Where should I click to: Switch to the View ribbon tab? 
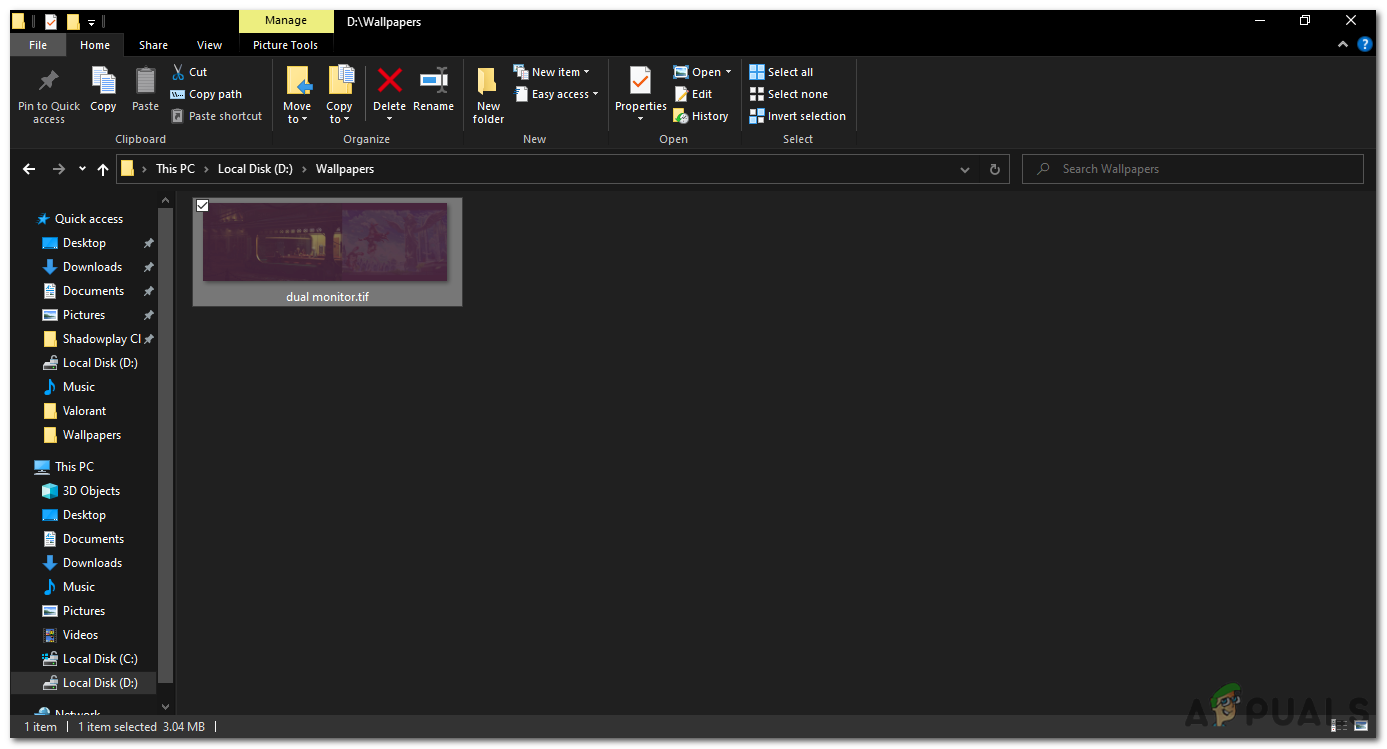(x=209, y=45)
